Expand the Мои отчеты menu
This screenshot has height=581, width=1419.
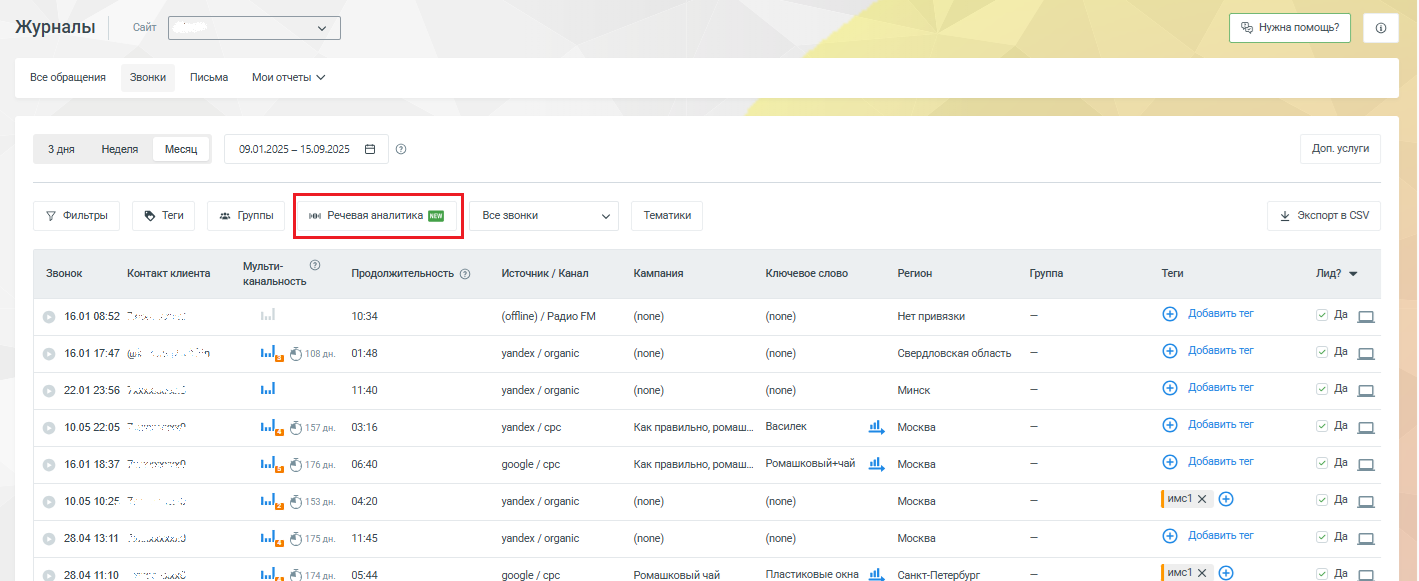click(x=289, y=78)
